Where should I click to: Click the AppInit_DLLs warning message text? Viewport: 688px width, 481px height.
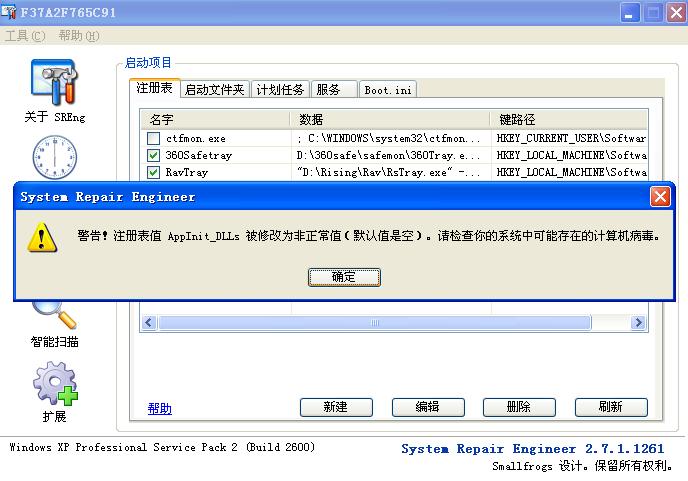pyautogui.click(x=369, y=236)
